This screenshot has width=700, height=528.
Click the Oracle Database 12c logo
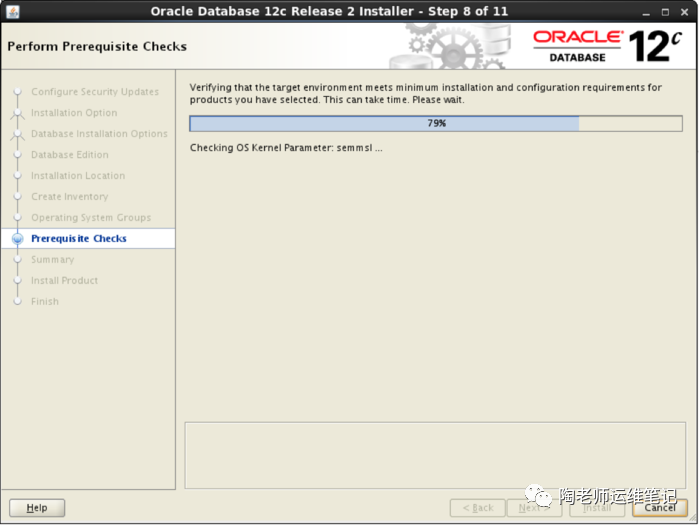coord(608,46)
